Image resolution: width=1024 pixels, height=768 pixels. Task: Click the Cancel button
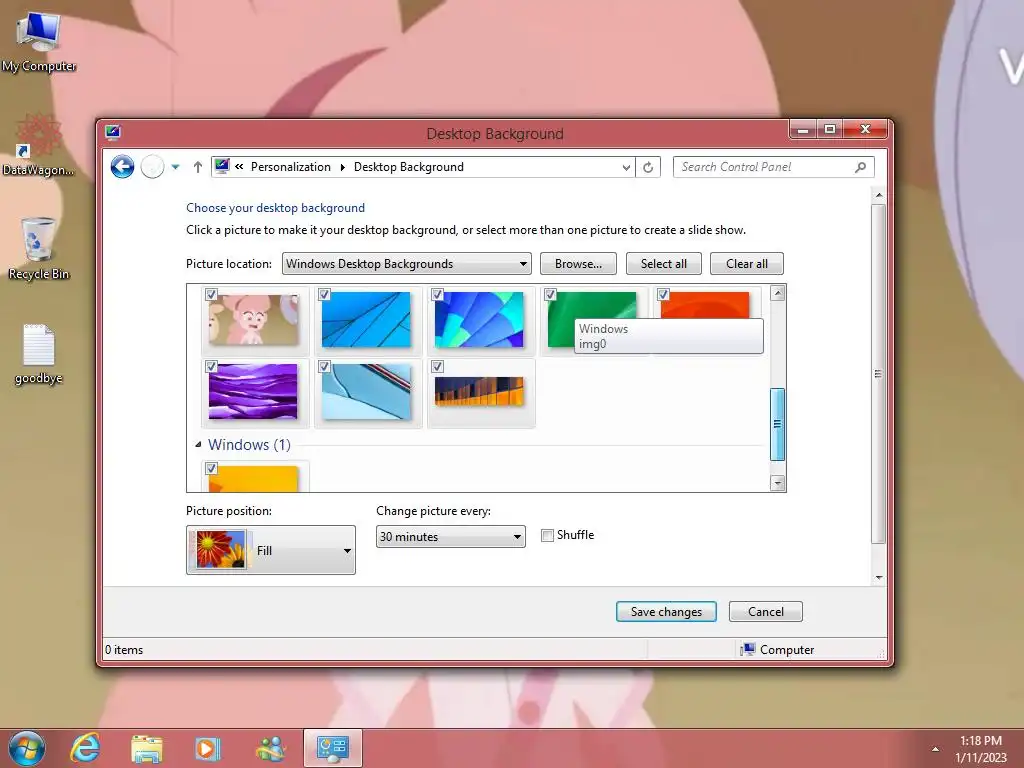coord(765,611)
